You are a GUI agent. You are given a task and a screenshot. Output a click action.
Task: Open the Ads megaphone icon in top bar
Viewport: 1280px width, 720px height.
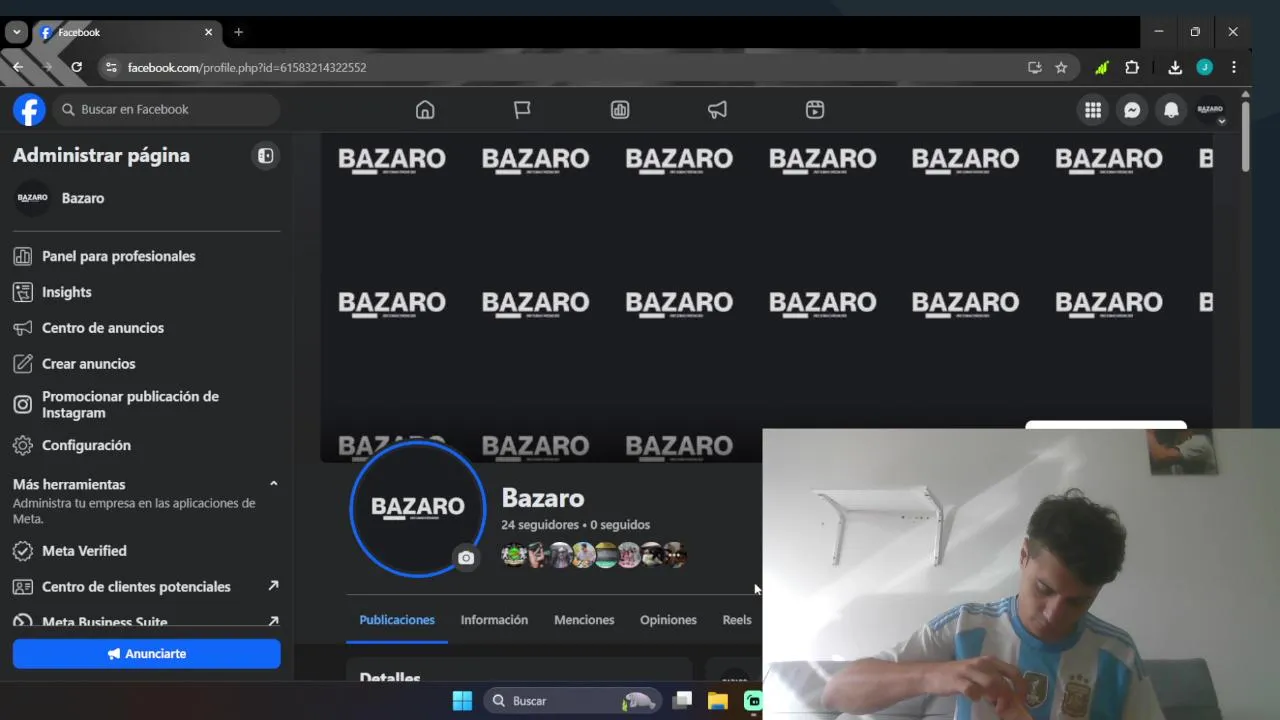click(717, 110)
